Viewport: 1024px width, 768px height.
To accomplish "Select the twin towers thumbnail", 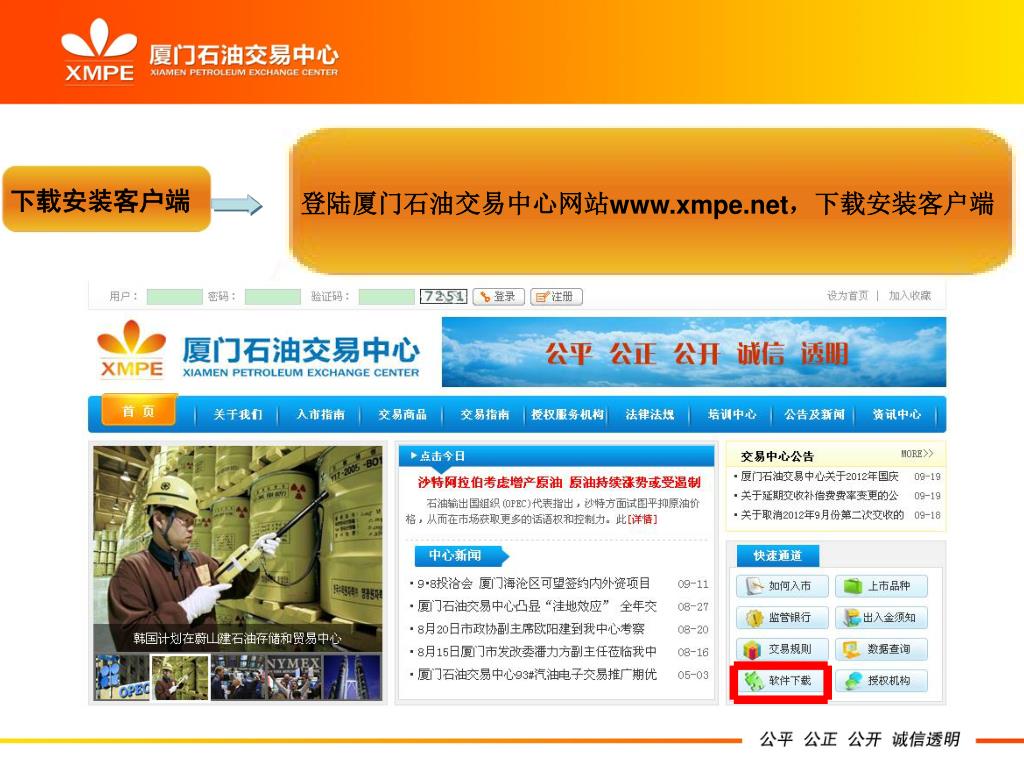I will [353, 678].
